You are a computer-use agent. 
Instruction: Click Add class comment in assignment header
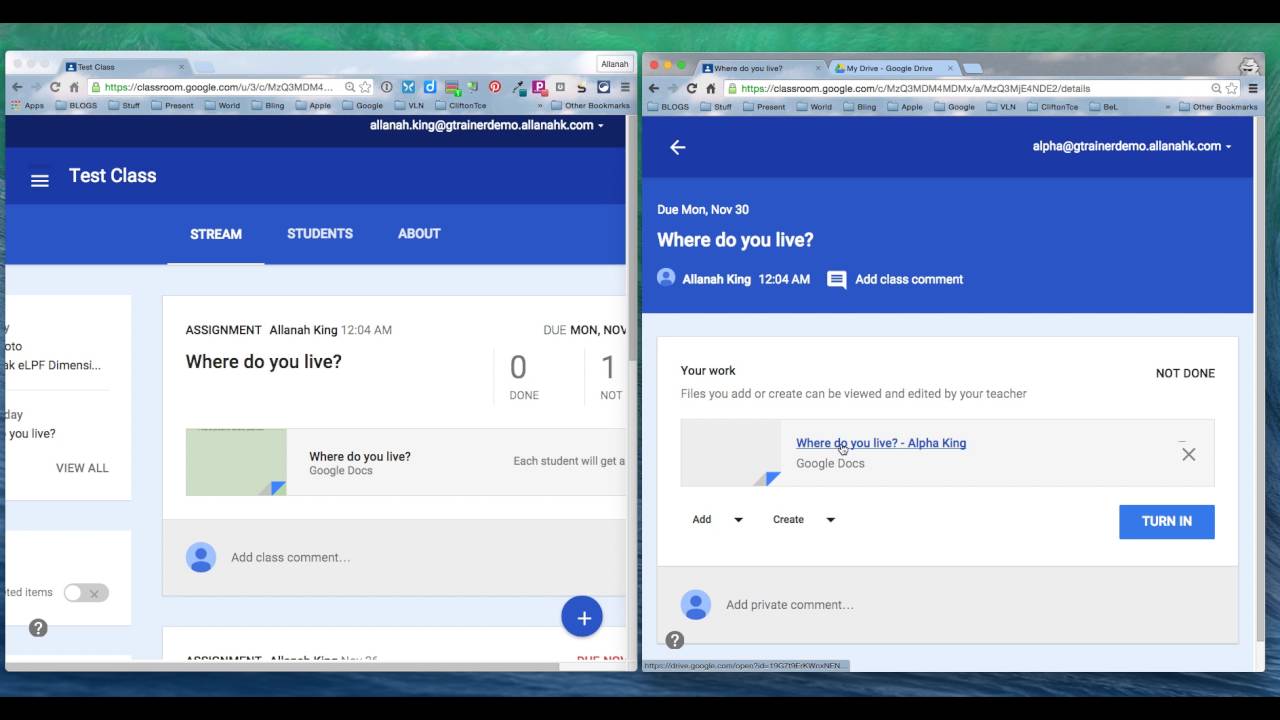tap(909, 280)
